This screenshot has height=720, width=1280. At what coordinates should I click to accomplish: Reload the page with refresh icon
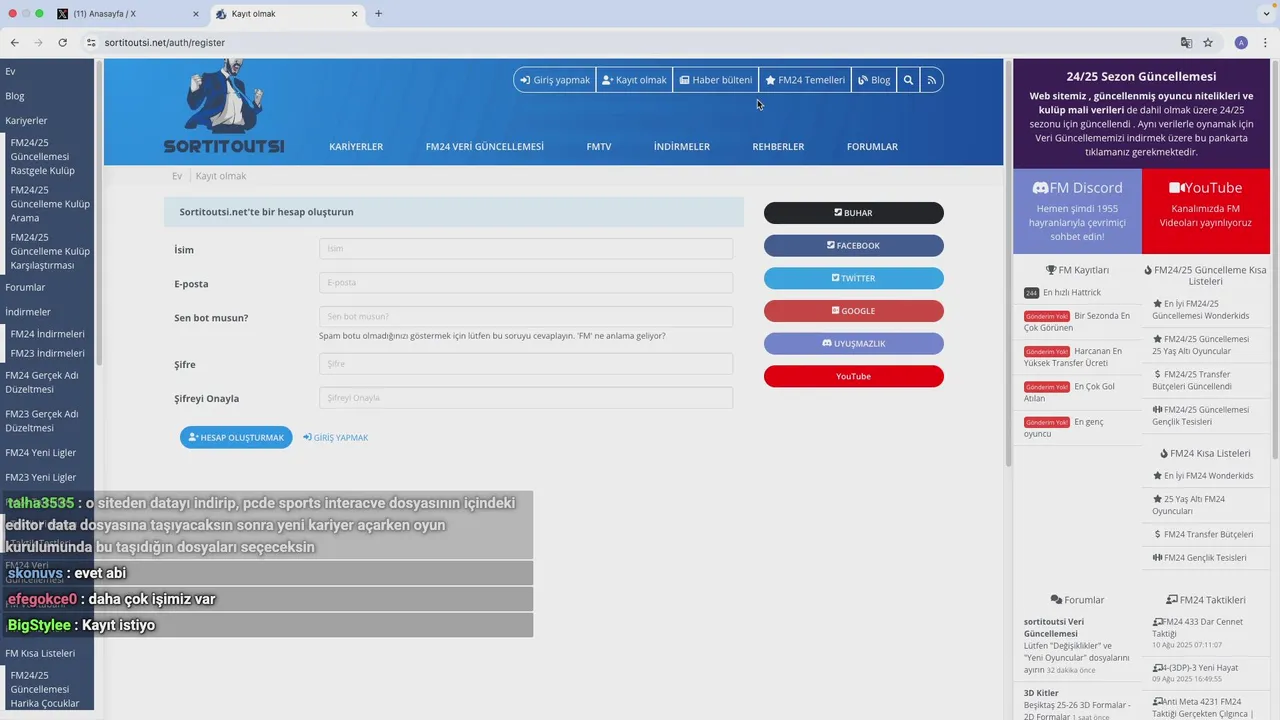(x=62, y=43)
